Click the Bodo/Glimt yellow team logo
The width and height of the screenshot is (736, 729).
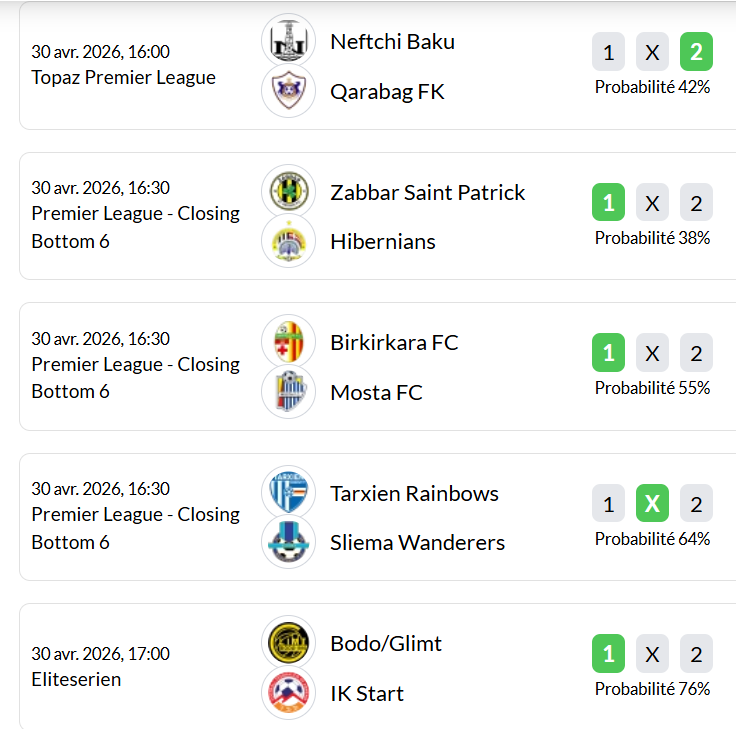coord(288,643)
